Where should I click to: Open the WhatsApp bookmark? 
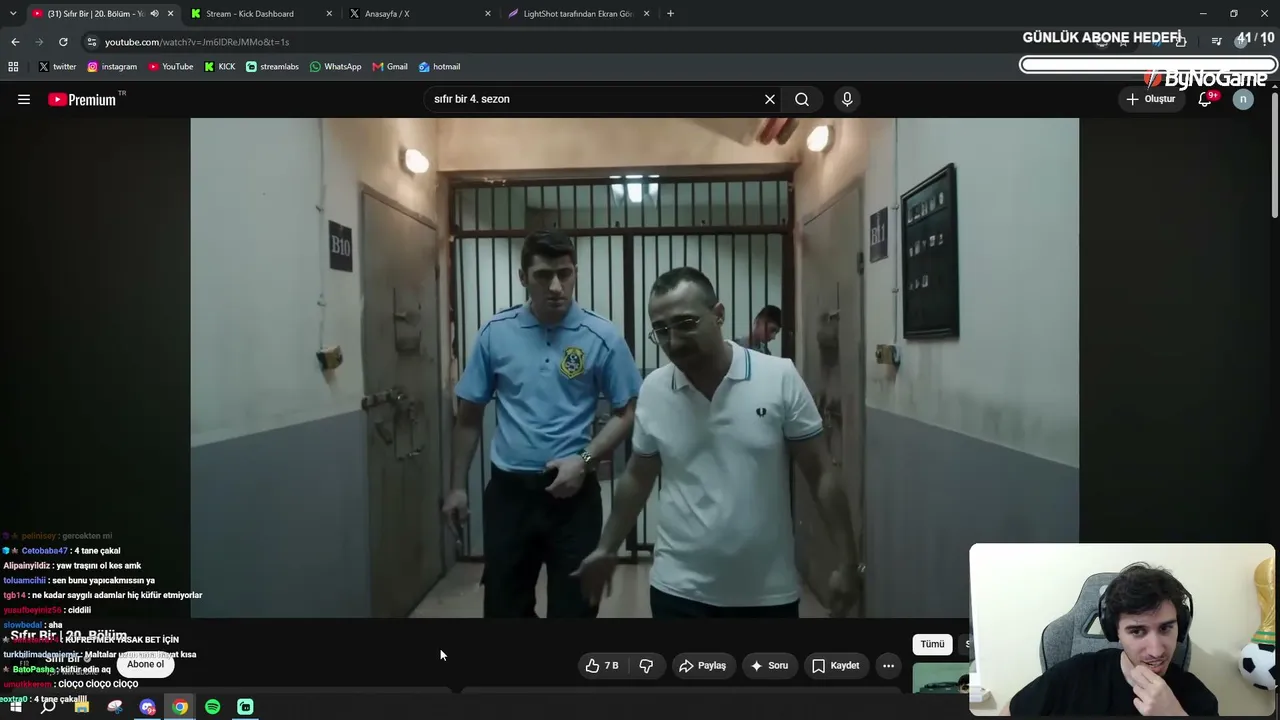pos(336,67)
